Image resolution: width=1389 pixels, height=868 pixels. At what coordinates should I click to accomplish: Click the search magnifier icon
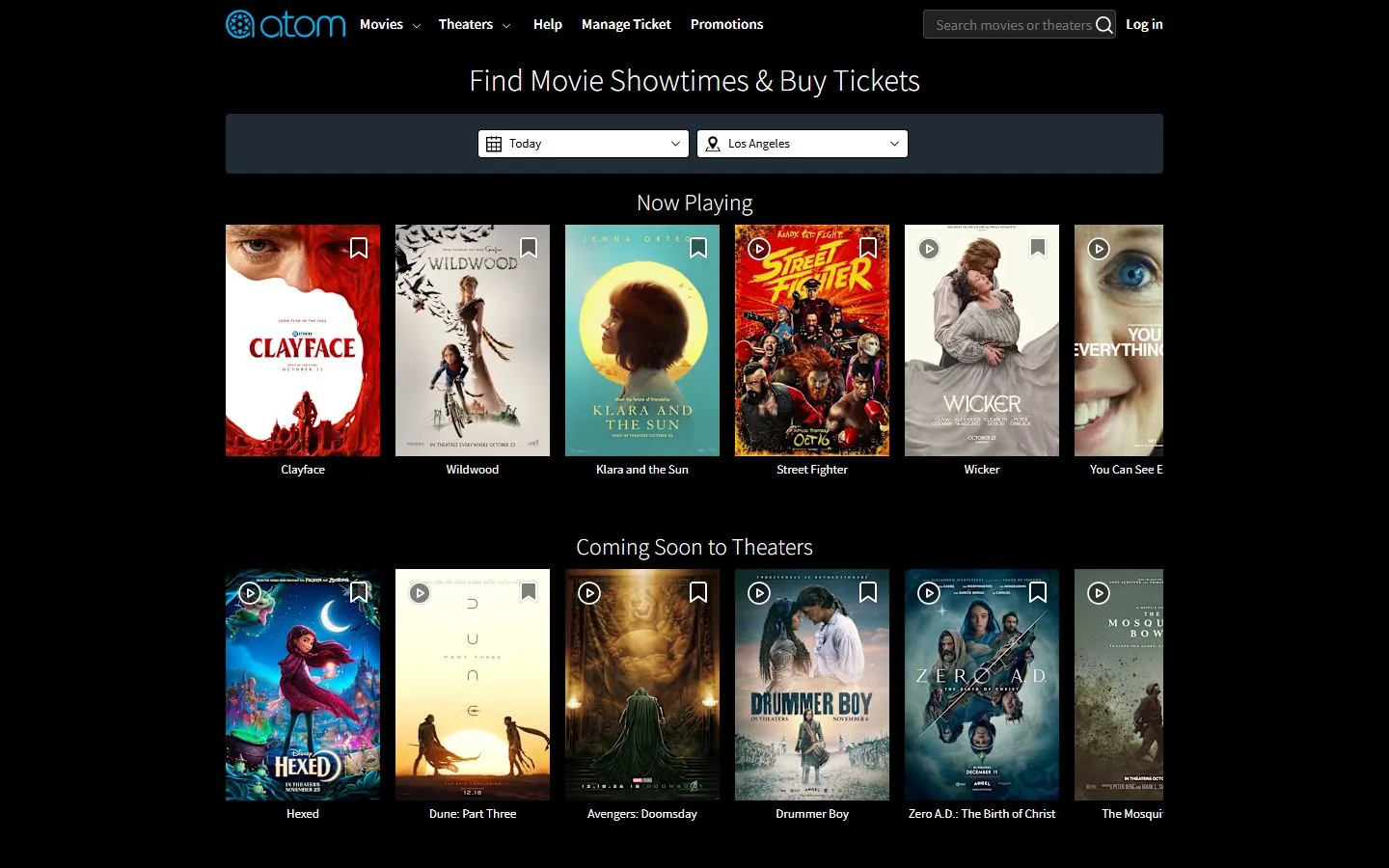[1104, 25]
